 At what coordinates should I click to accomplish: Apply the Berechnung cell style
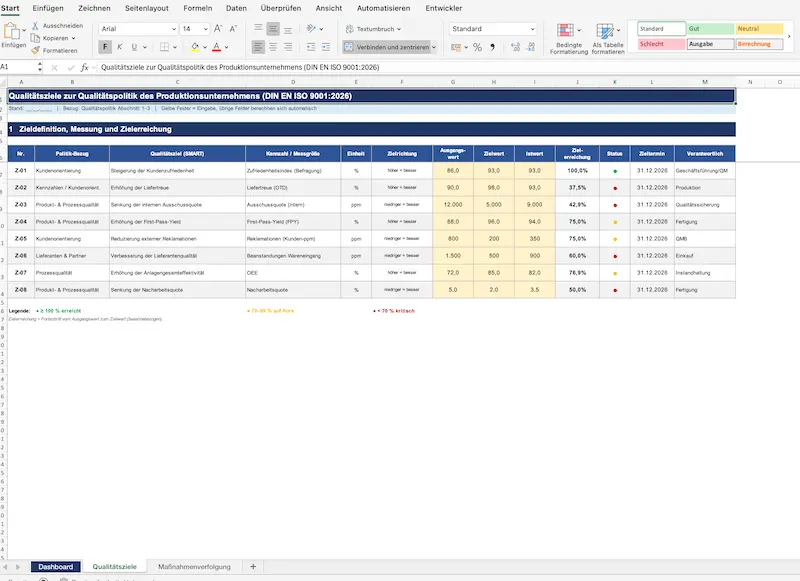click(759, 44)
